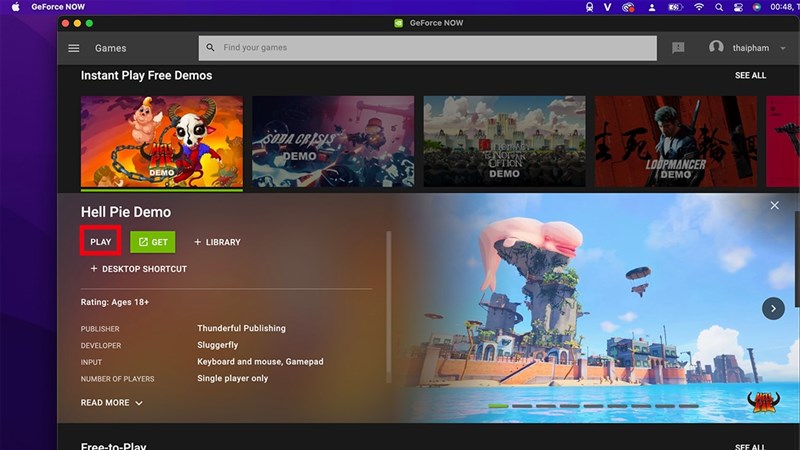The height and width of the screenshot is (450, 800).
Task: Open the feedback notification icon
Action: [x=678, y=48]
